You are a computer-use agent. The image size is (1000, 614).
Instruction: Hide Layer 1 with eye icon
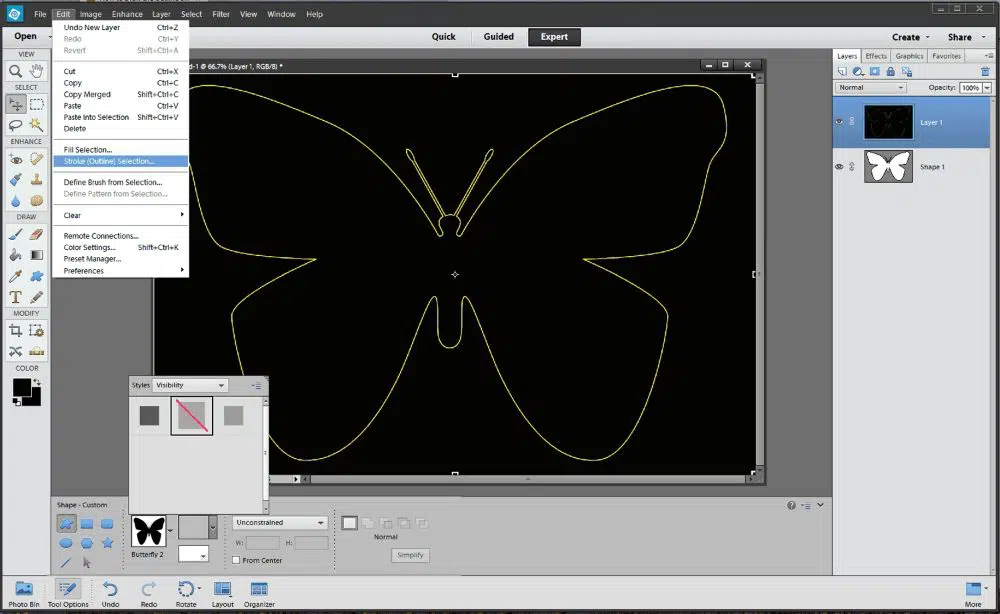(839, 122)
